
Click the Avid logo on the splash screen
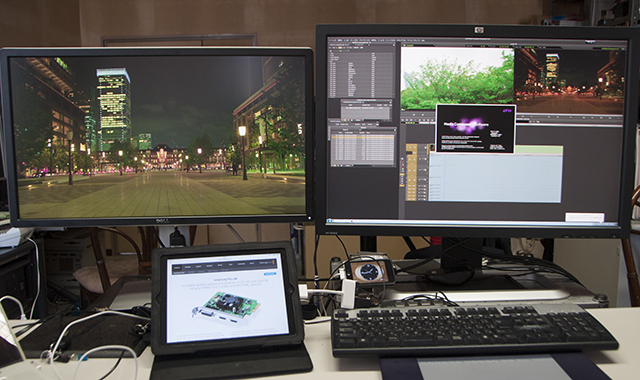pyautogui.click(x=507, y=111)
